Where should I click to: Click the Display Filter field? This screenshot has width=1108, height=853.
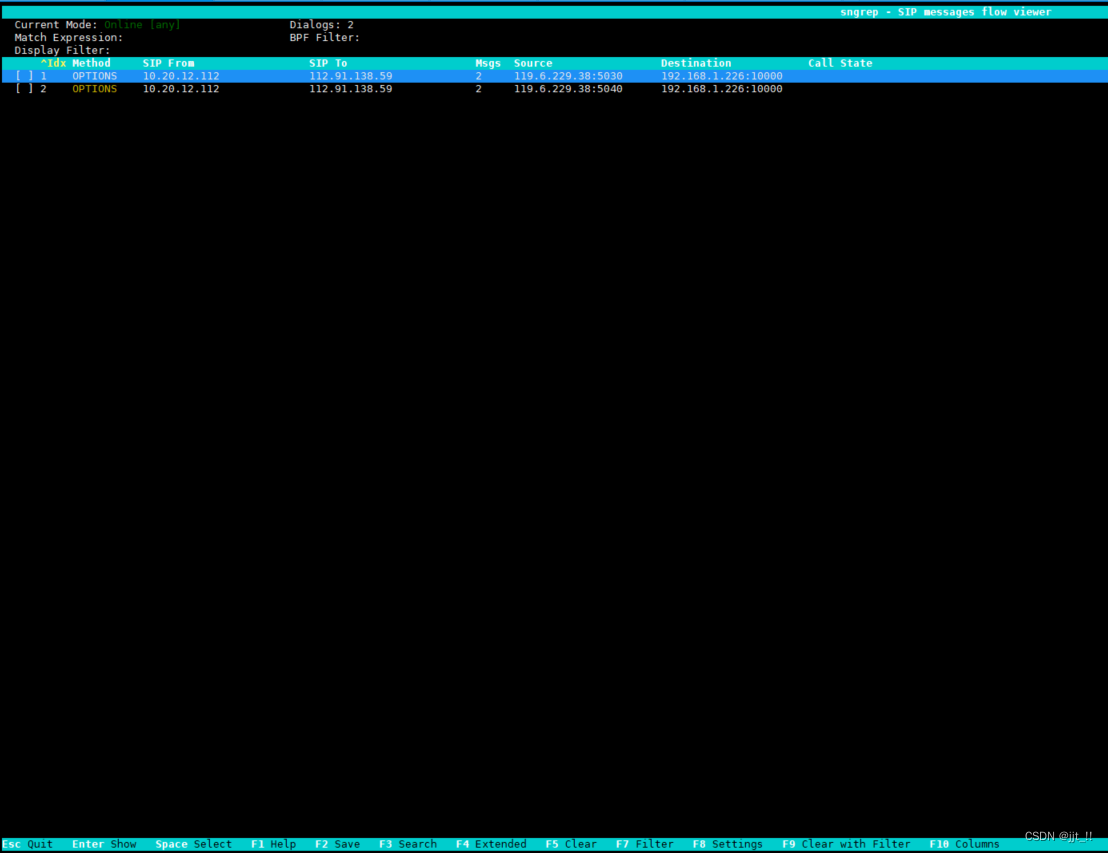[62, 50]
